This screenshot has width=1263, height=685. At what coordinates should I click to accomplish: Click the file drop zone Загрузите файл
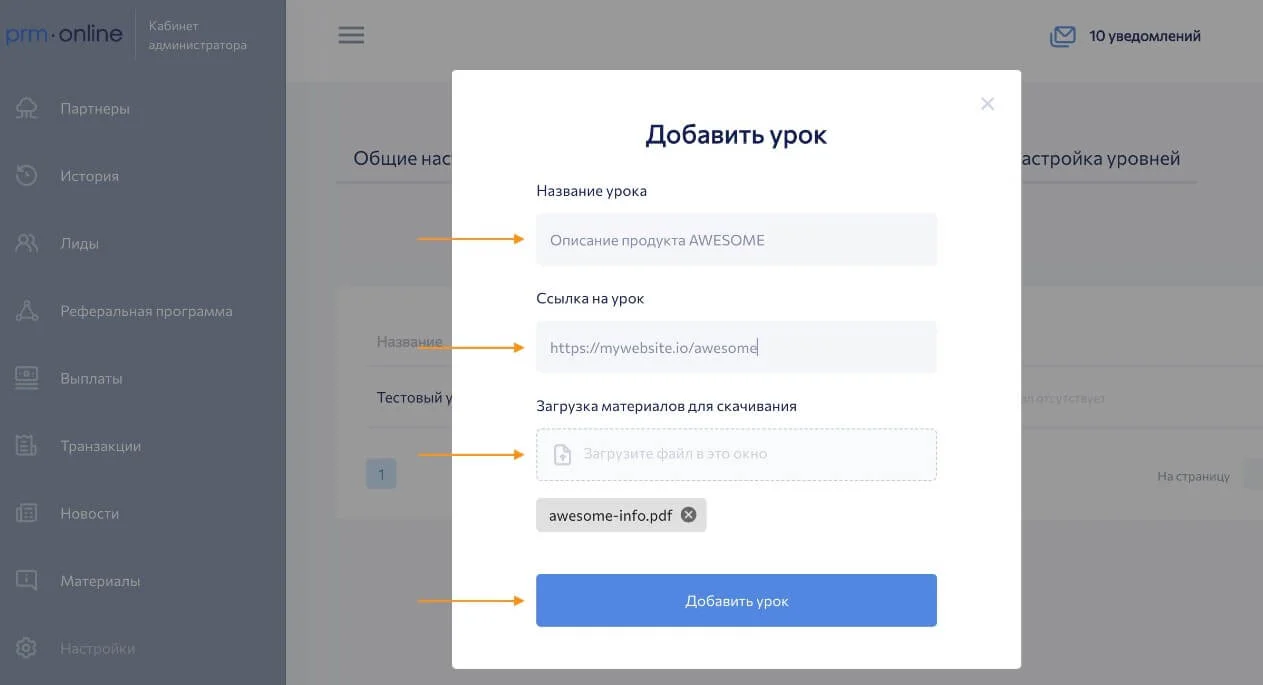tap(736, 454)
